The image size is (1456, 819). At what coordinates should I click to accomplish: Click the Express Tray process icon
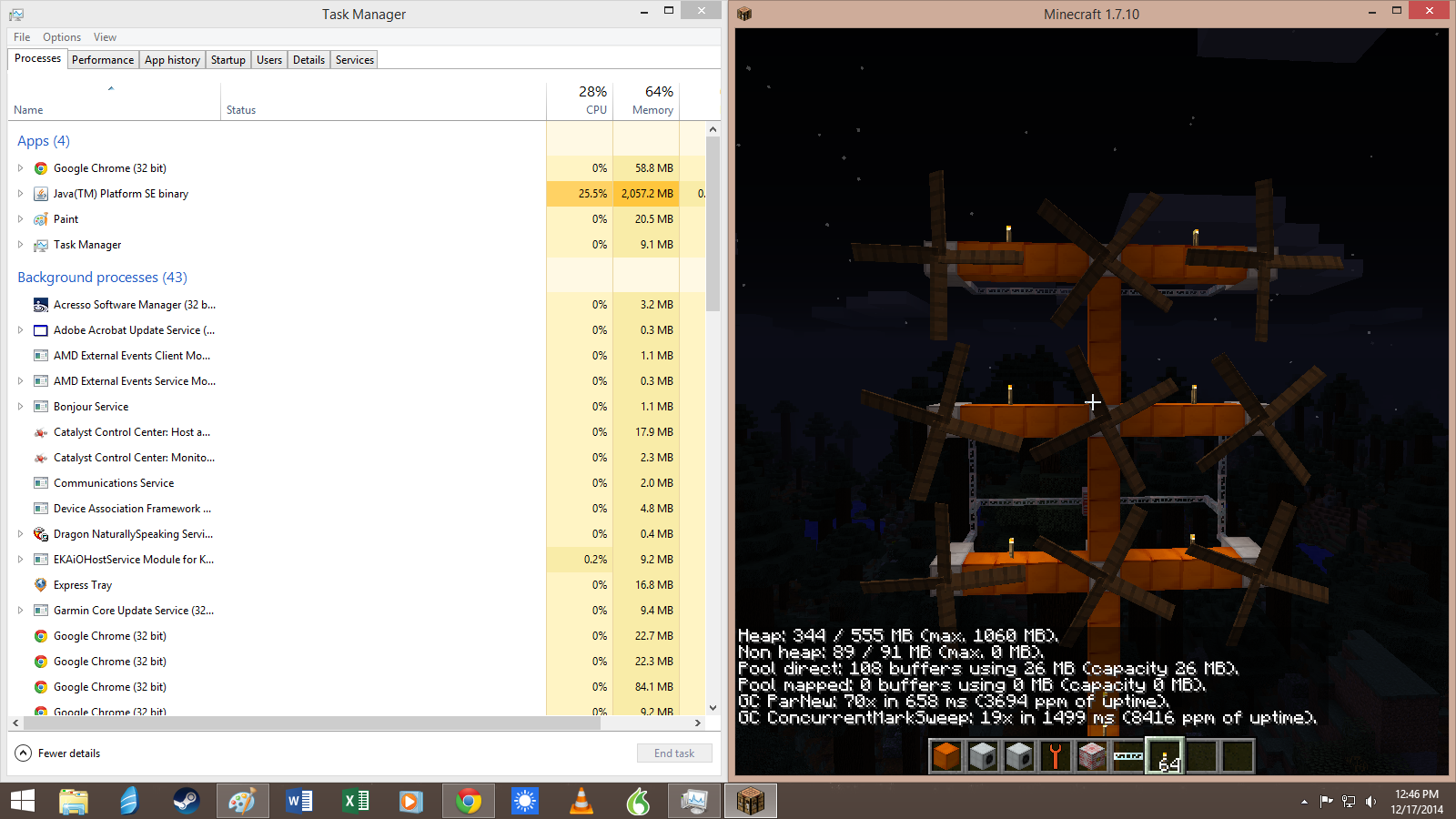tap(41, 585)
